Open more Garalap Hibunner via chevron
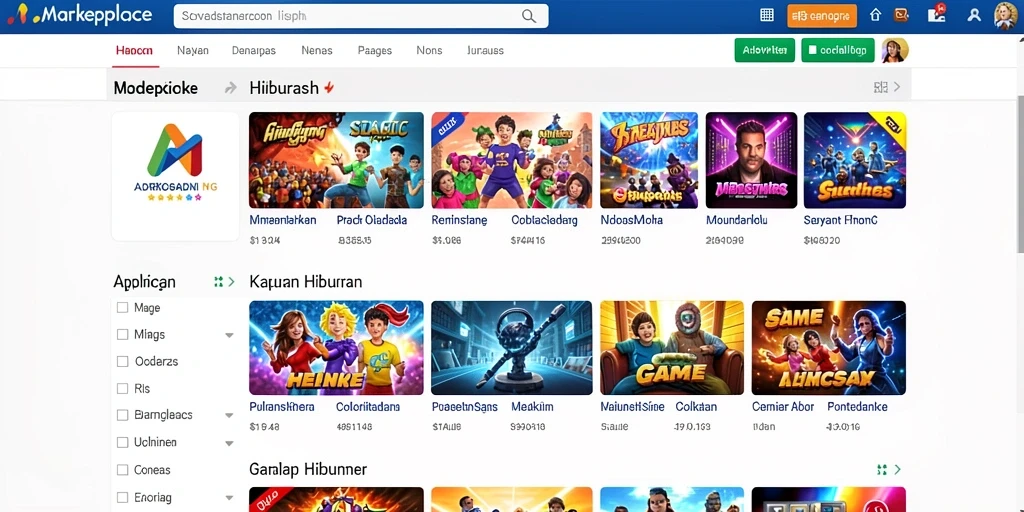Screen dimensions: 1024x512 tap(897, 470)
